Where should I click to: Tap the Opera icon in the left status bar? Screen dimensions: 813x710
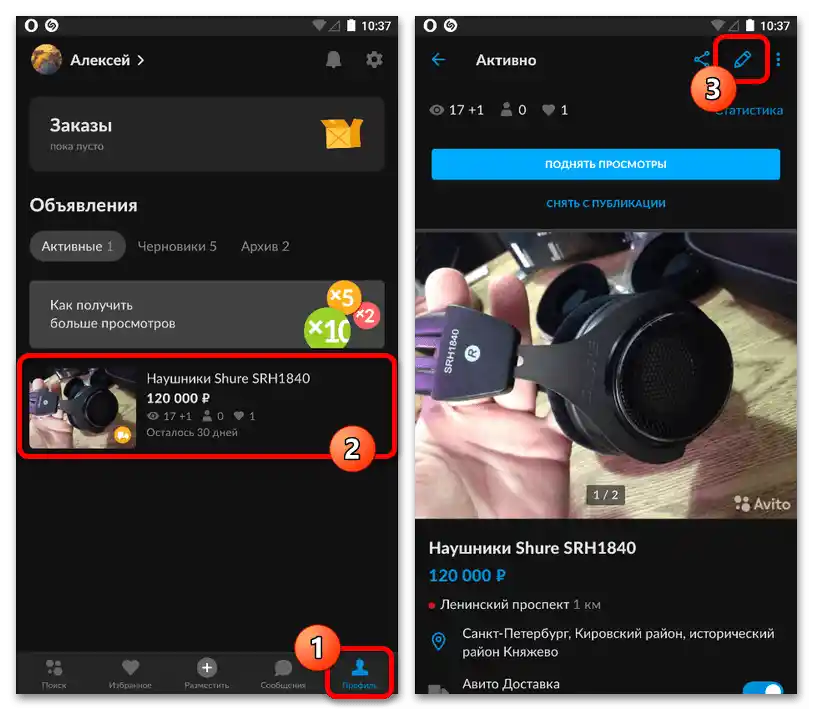pos(31,25)
